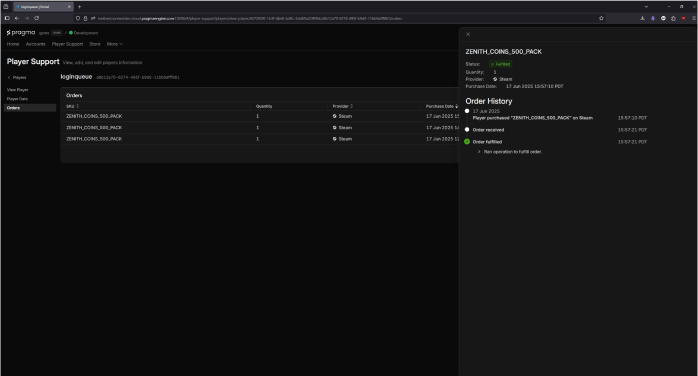This screenshot has width=698, height=376.
Task: Open the Store menu item
Action: click(95, 44)
